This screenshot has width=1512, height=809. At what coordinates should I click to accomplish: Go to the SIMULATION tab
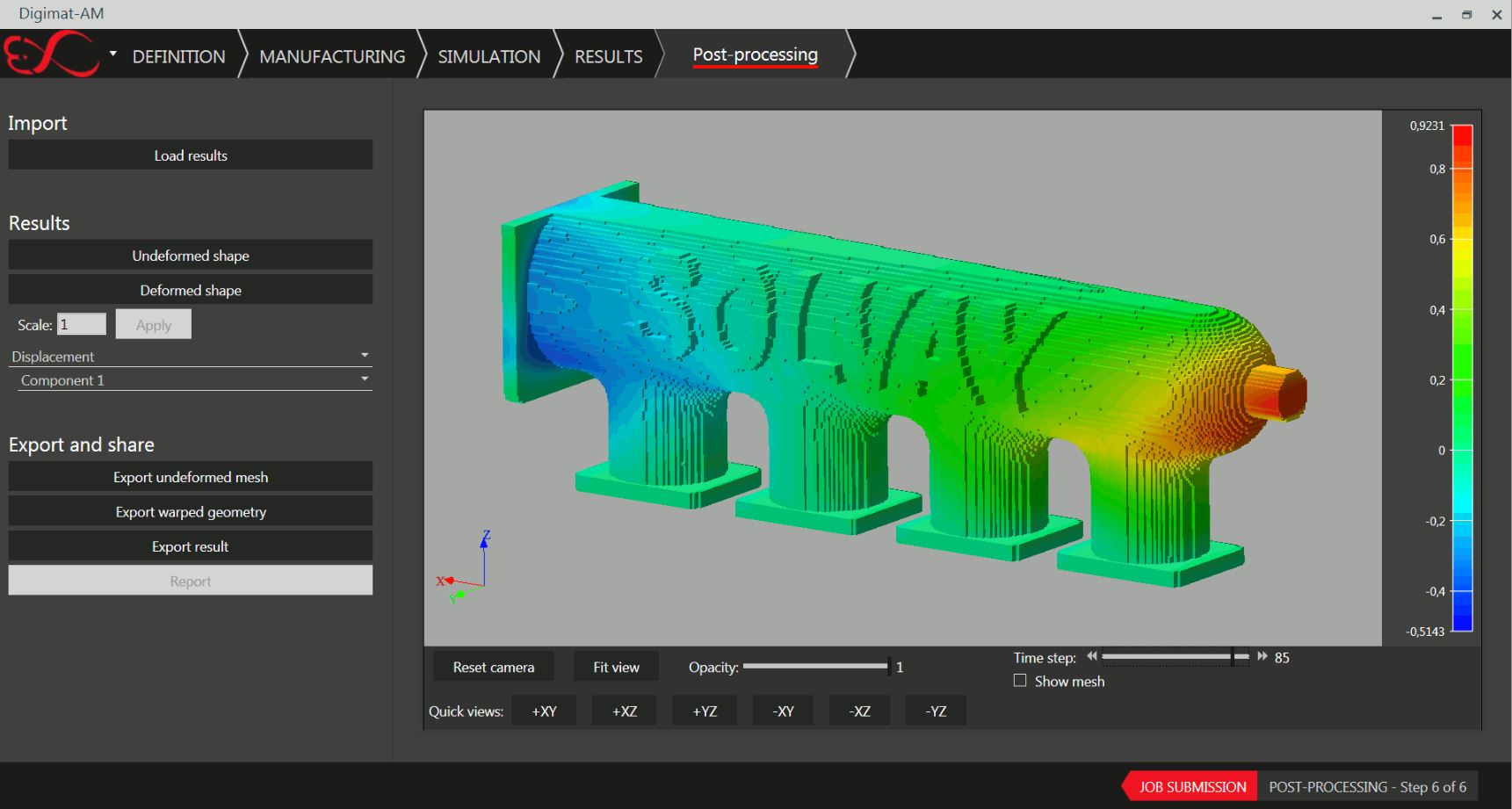[488, 57]
